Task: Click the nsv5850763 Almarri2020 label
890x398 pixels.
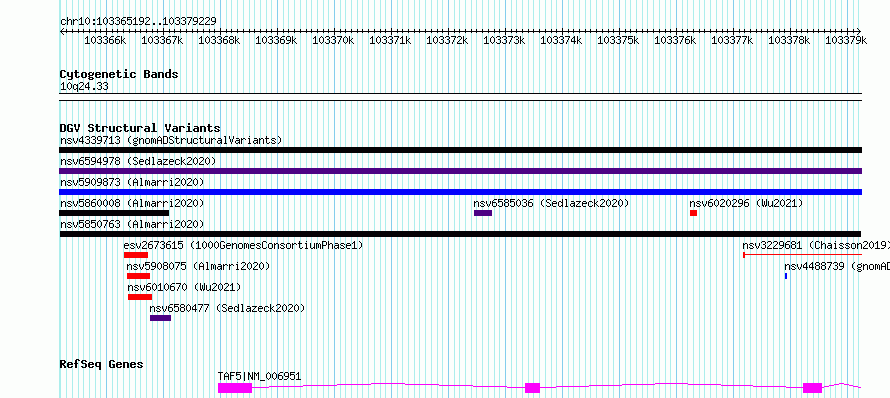Action: [132, 224]
